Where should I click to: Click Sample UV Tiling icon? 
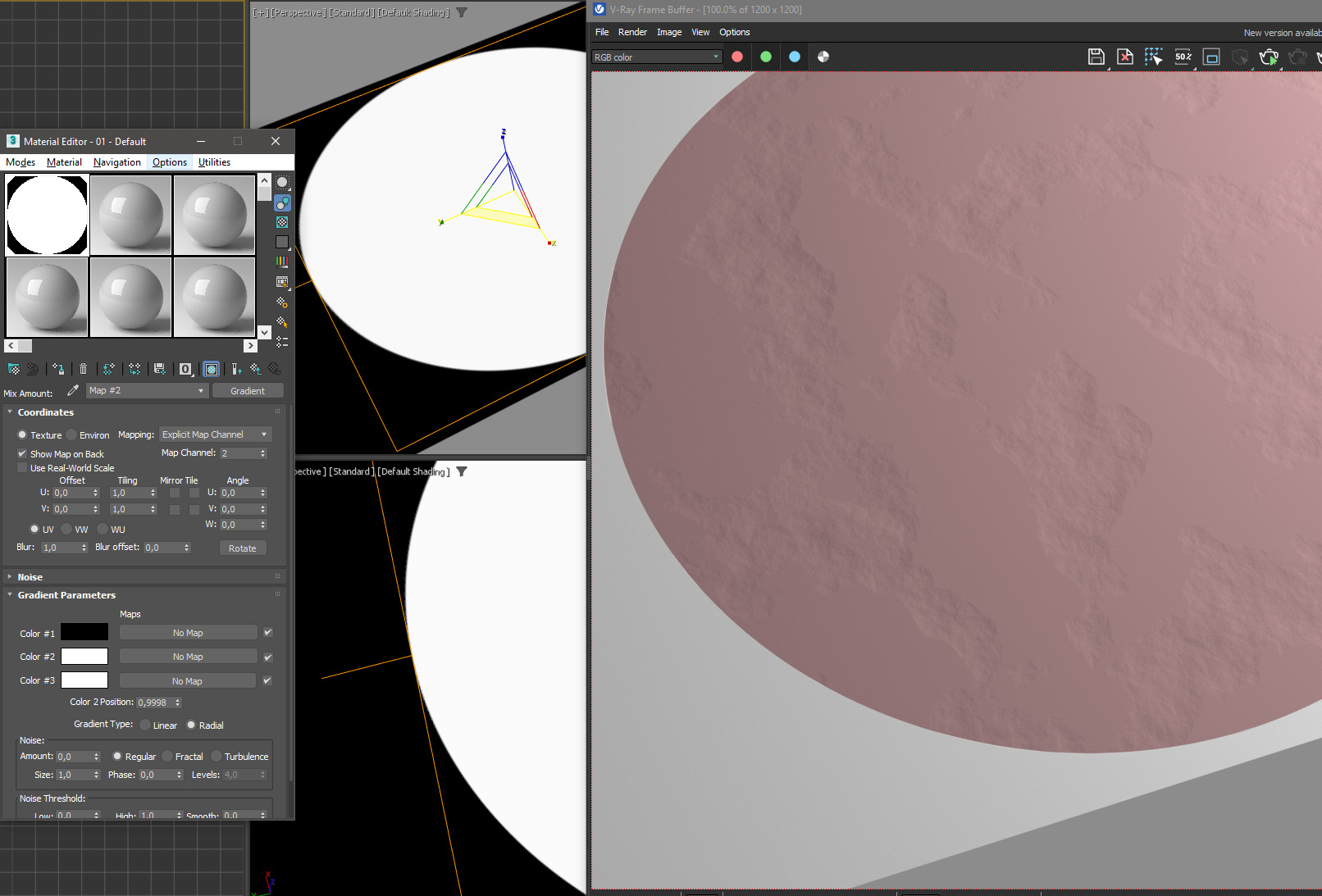(282, 242)
